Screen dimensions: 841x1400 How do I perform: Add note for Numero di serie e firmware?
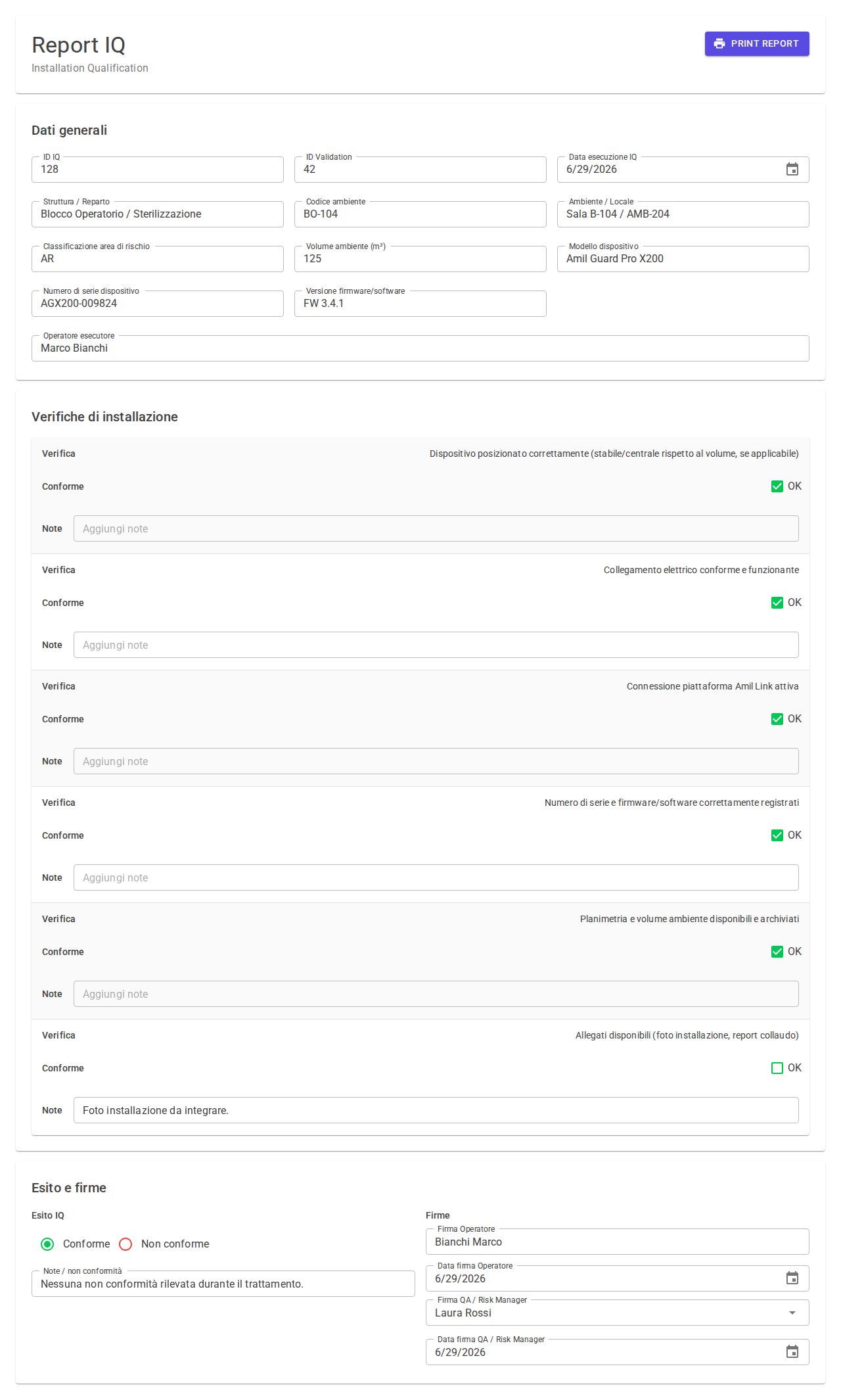[436, 877]
